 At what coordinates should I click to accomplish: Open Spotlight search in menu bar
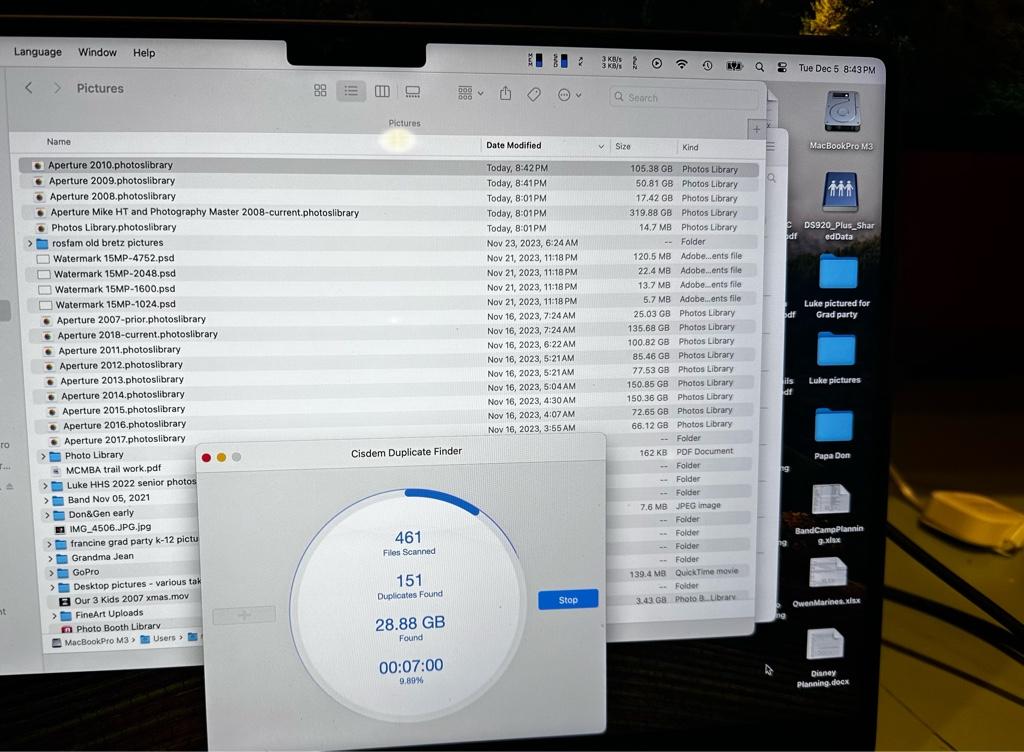pyautogui.click(x=759, y=67)
